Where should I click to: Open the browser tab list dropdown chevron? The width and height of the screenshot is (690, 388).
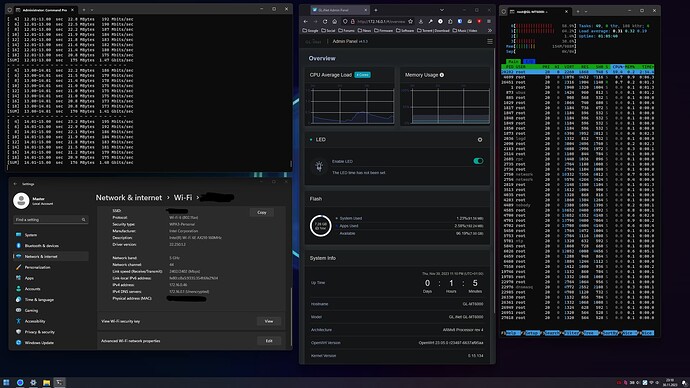[x=442, y=10]
